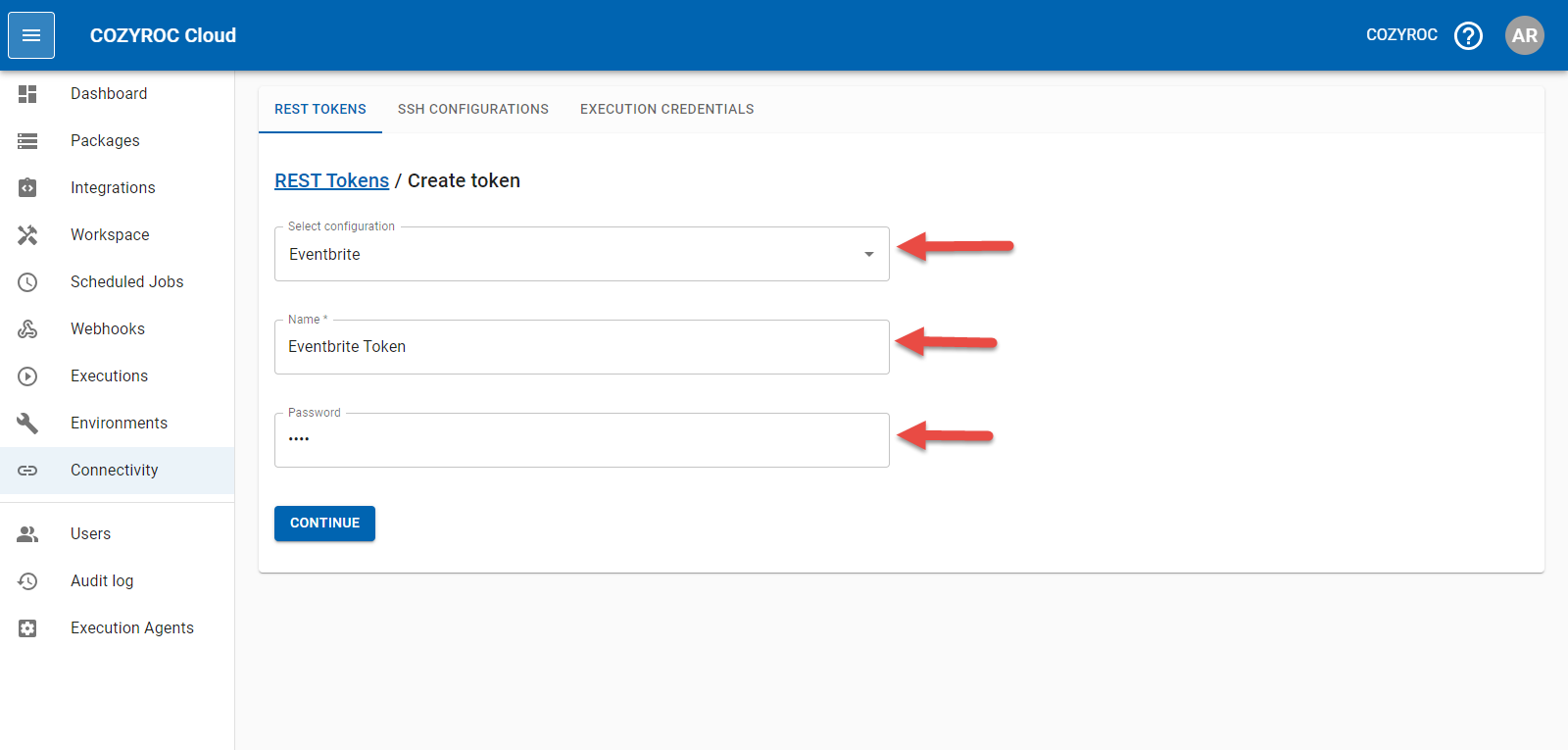
Task: Switch to EXECUTION CREDENTIALS tab
Action: [667, 110]
